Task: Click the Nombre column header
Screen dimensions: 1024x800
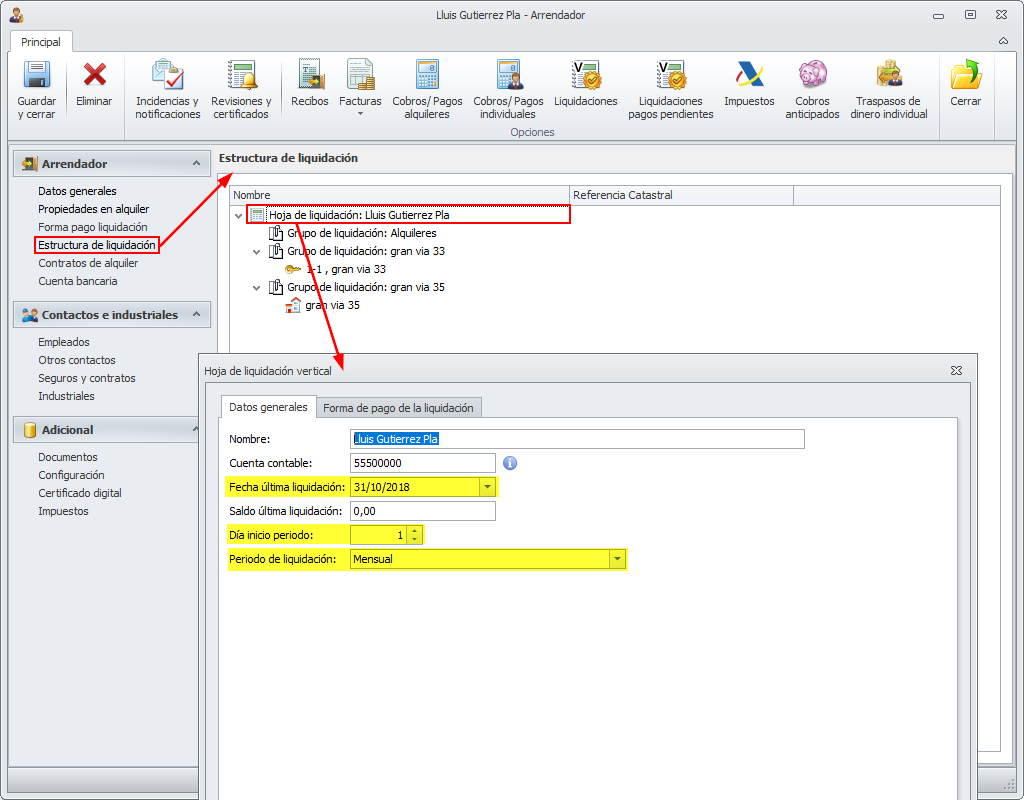Action: coord(399,195)
